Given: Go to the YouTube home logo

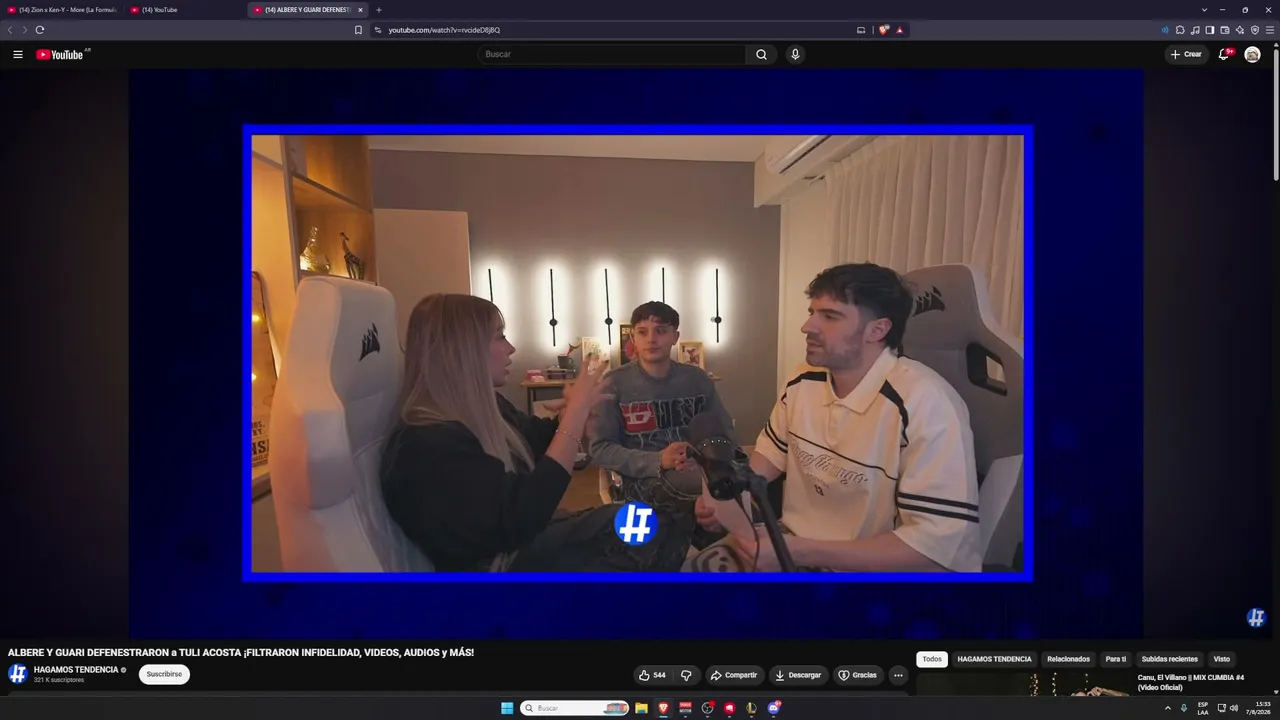Looking at the screenshot, I should pyautogui.click(x=60, y=54).
